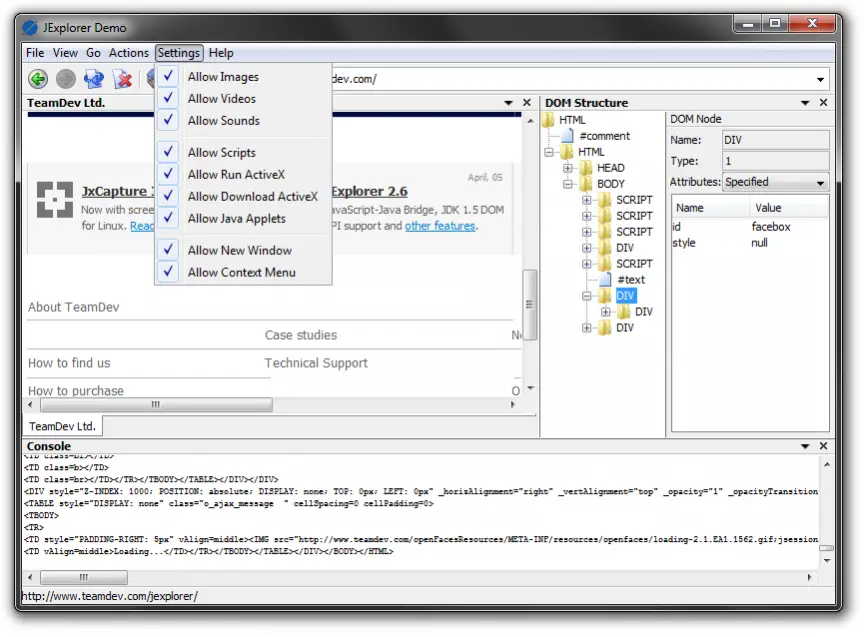Click the Console panel horizontal scrollbar

click(85, 577)
